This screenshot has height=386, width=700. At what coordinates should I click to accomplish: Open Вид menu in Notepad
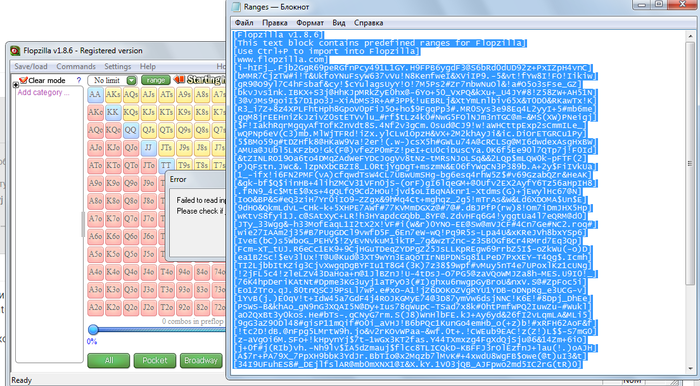click(338, 23)
